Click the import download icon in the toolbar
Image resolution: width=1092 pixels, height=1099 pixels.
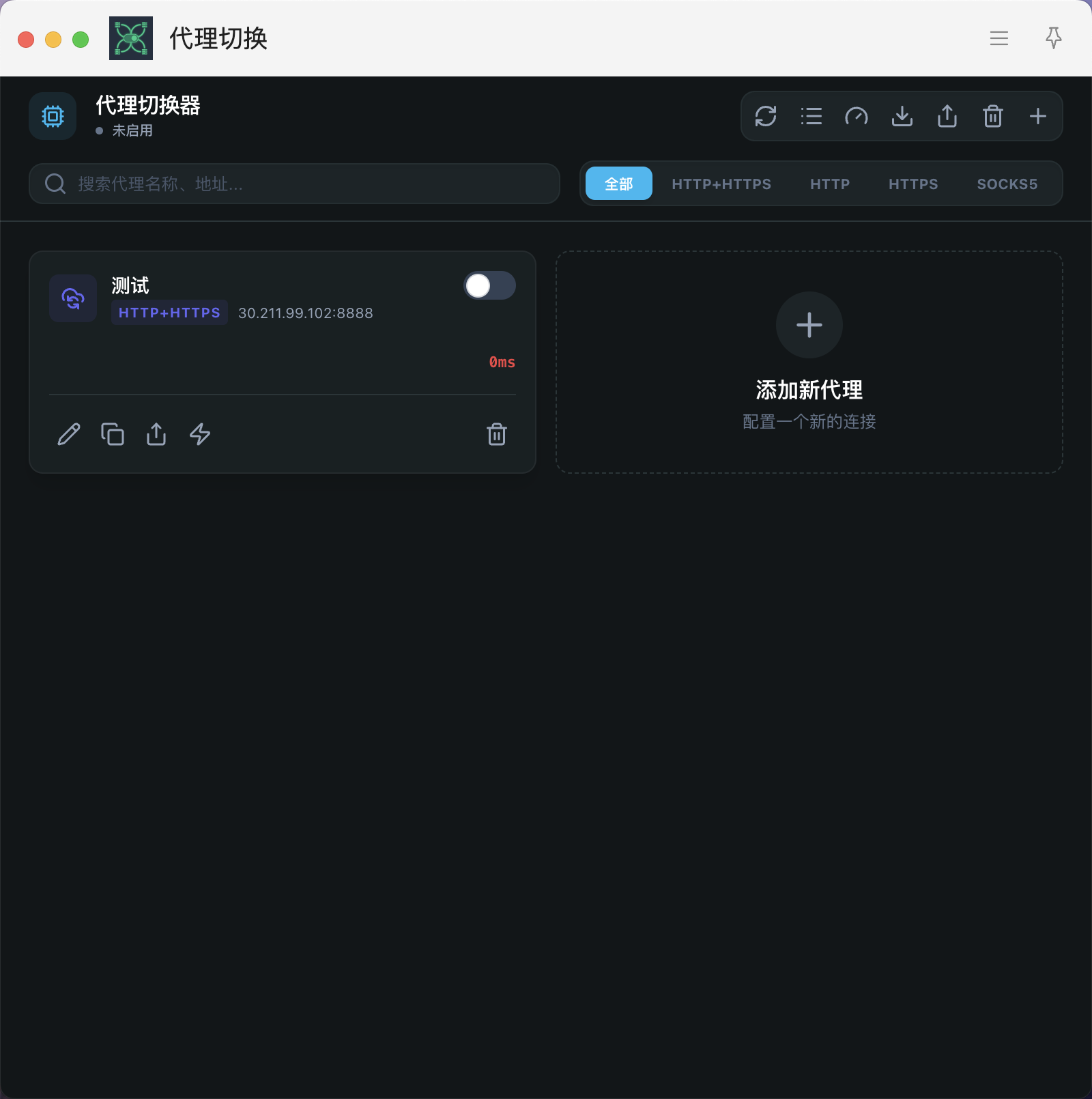click(902, 116)
